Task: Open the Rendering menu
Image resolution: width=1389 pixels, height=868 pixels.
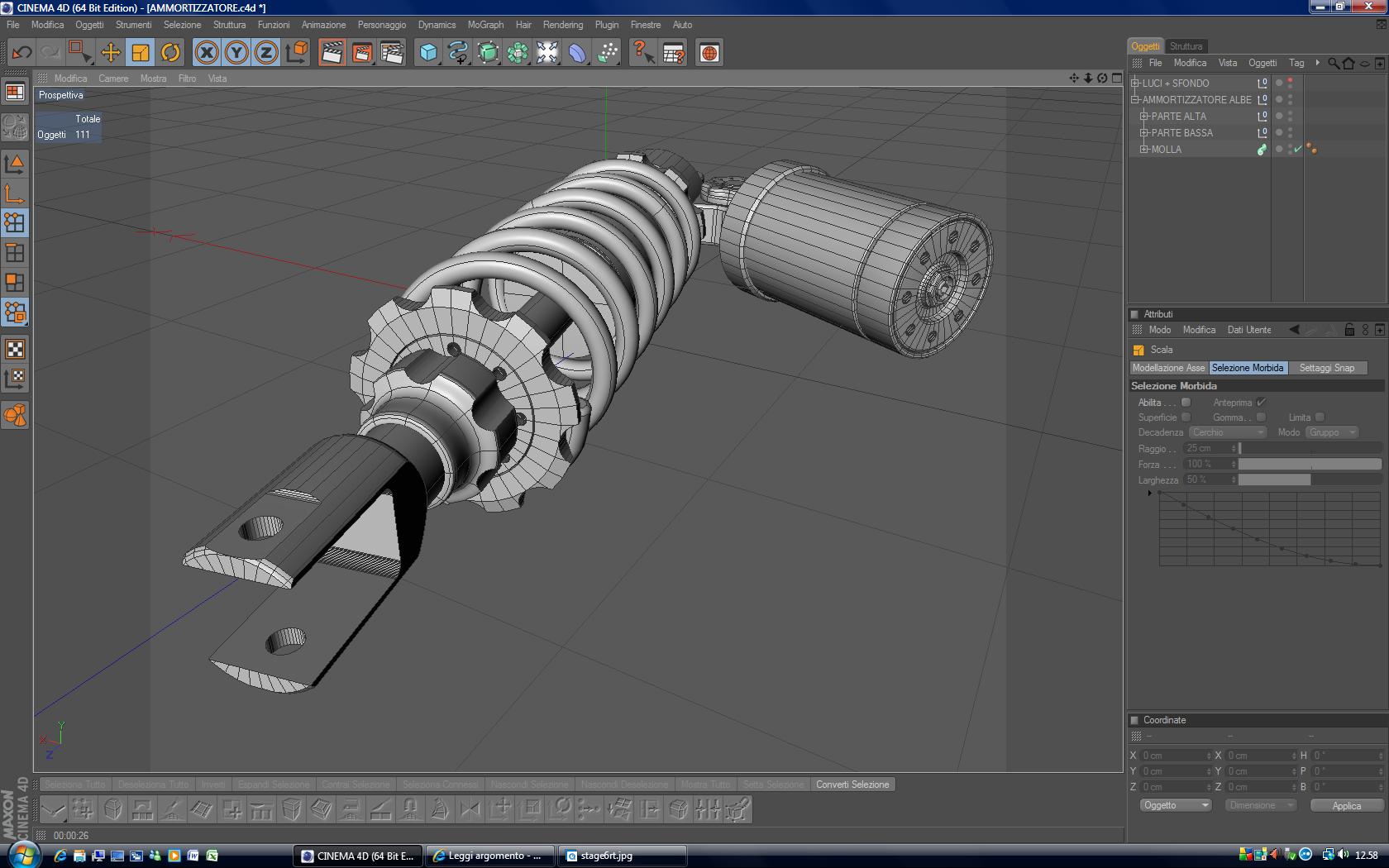Action: click(563, 25)
